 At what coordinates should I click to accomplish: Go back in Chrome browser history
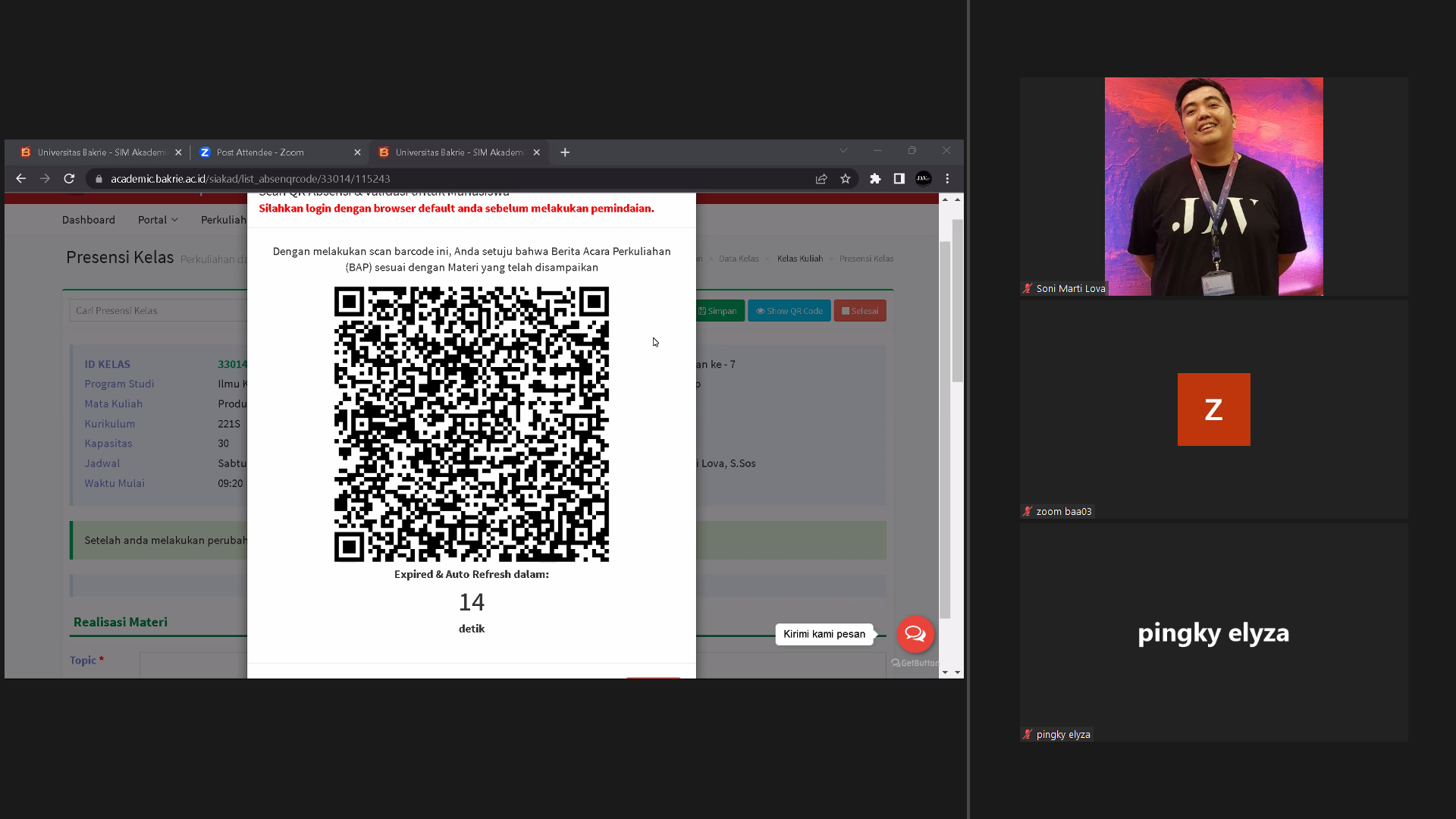coord(21,179)
